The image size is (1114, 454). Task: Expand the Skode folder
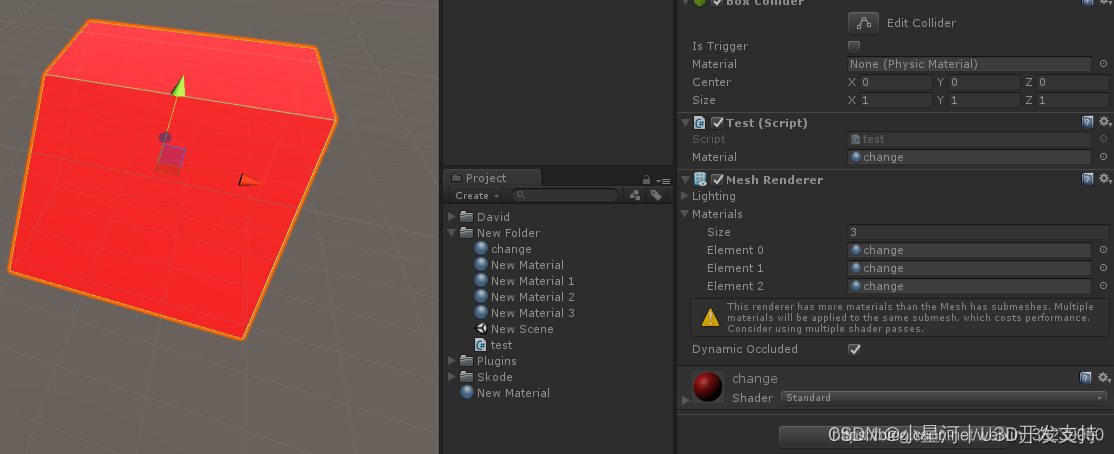pyautogui.click(x=452, y=377)
